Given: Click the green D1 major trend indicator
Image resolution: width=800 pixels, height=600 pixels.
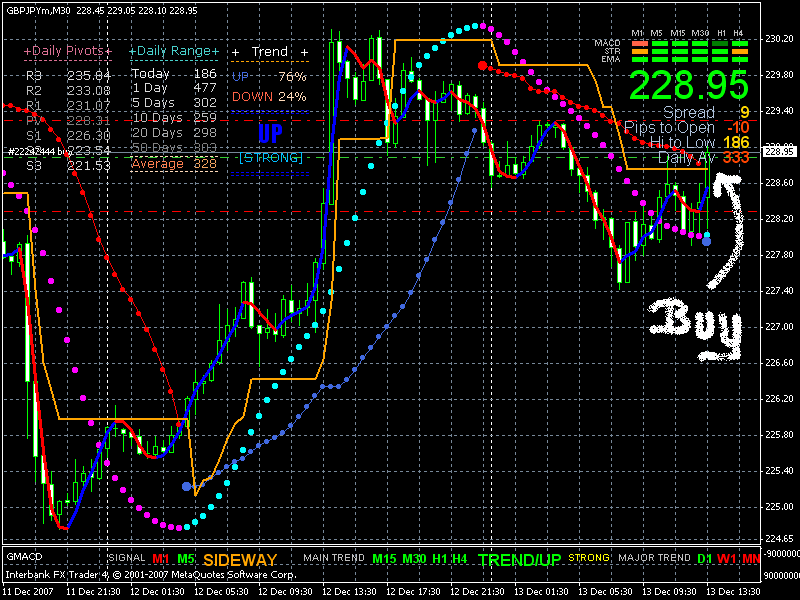Looking at the screenshot, I should 705,559.
